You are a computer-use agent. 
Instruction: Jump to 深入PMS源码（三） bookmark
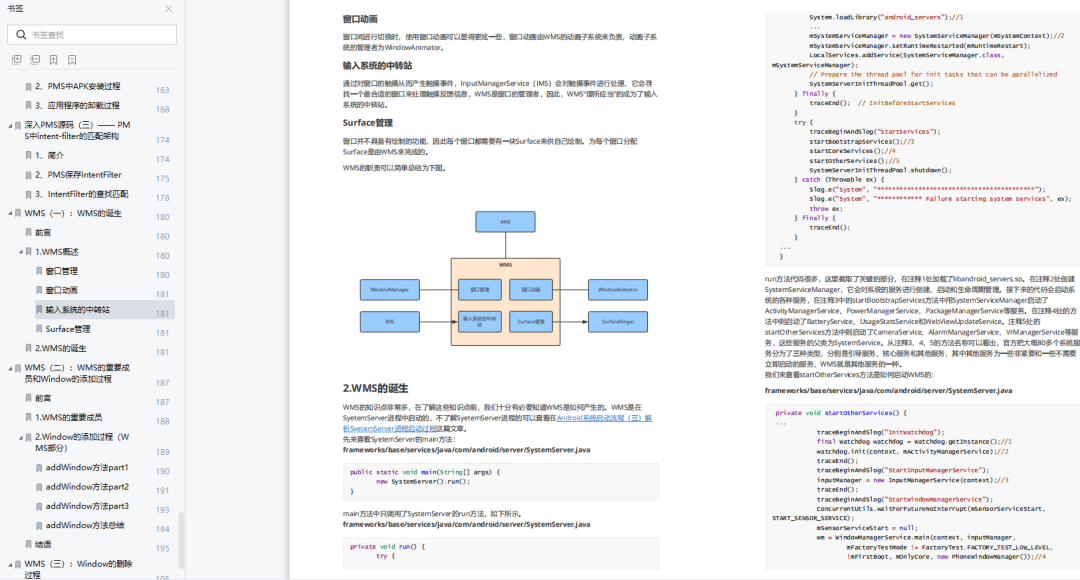(77, 131)
